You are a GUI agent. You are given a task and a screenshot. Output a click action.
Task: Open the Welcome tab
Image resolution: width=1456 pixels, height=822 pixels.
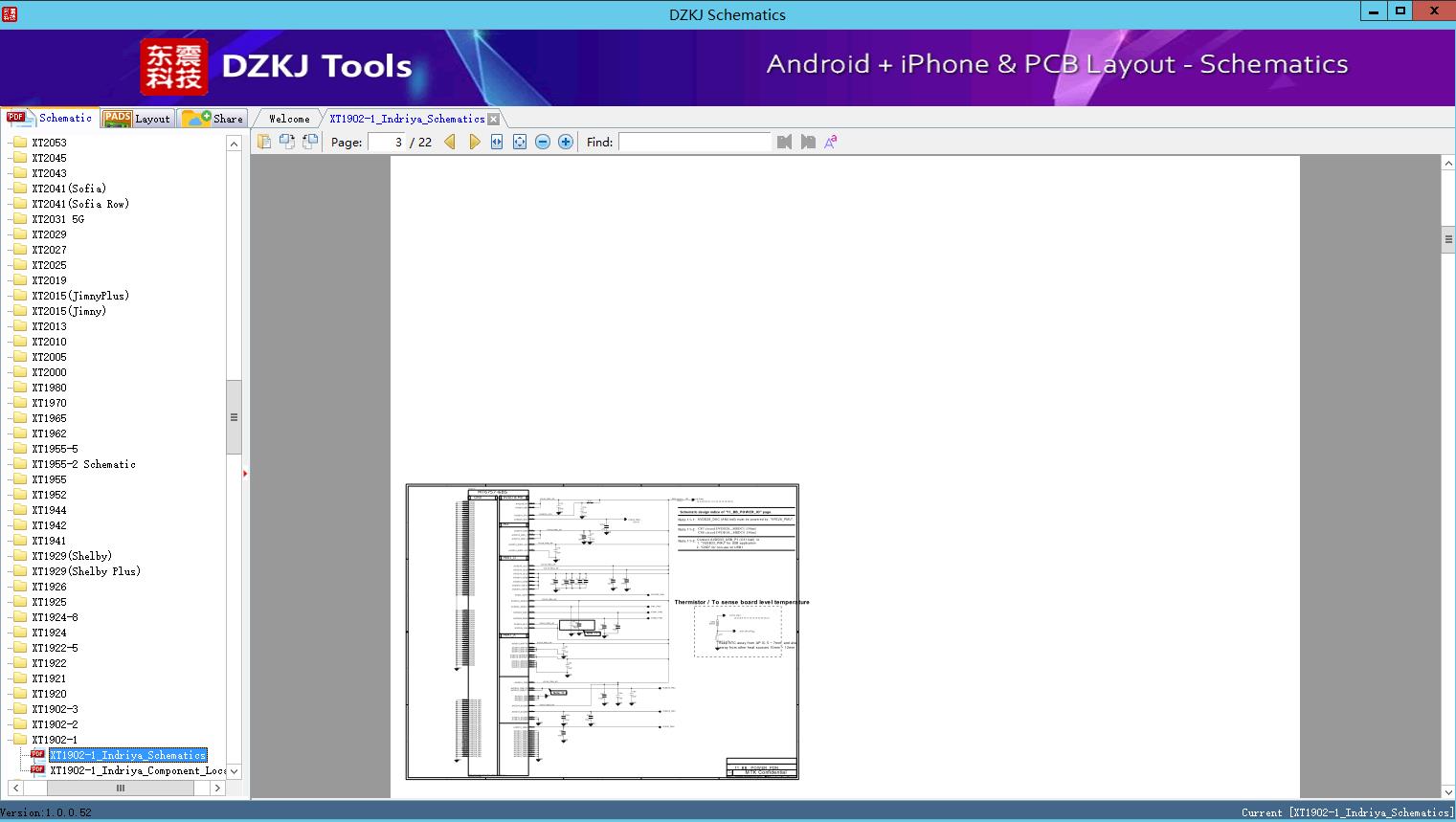(289, 119)
